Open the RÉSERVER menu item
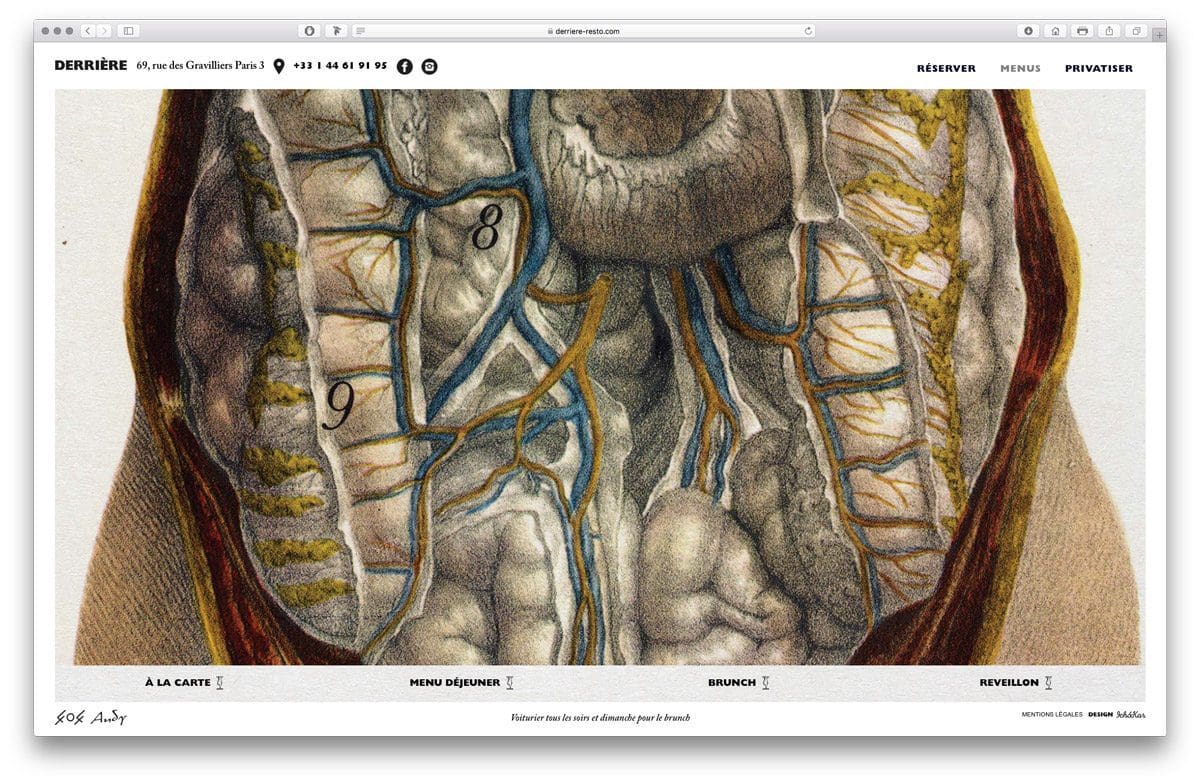 946,68
